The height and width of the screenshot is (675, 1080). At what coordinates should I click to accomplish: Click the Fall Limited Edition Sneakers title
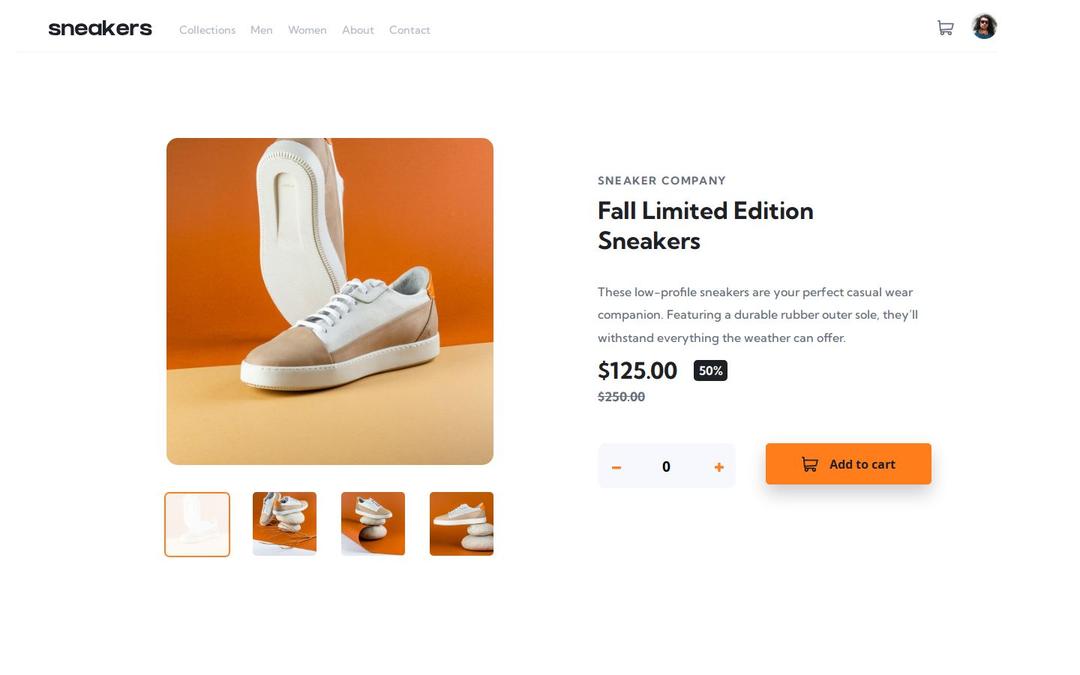705,226
